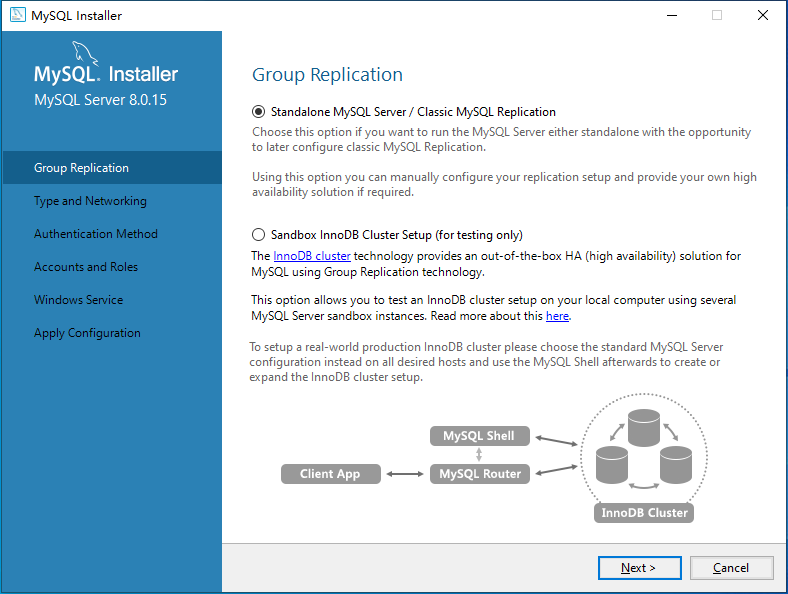Viewport: 788px width, 594px height.
Task: Click the MySQL Server 8.0.15 version text
Action: point(101,100)
